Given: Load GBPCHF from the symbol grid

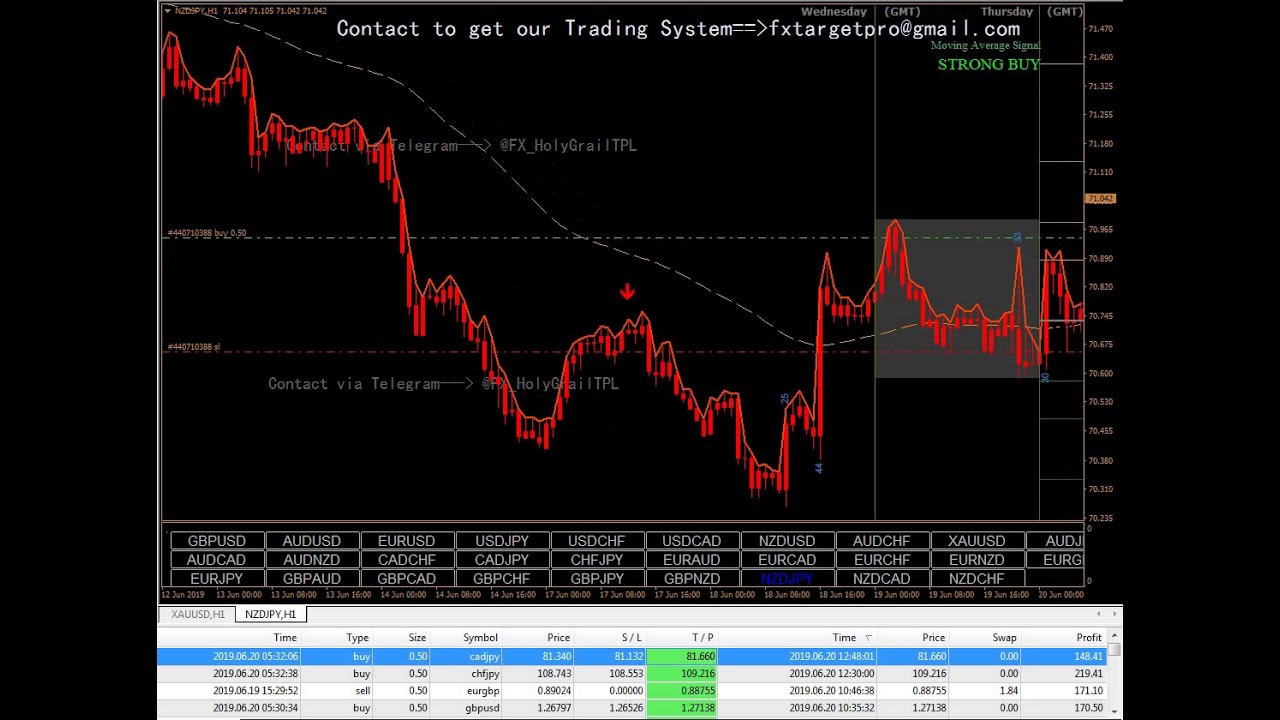Looking at the screenshot, I should (x=501, y=579).
